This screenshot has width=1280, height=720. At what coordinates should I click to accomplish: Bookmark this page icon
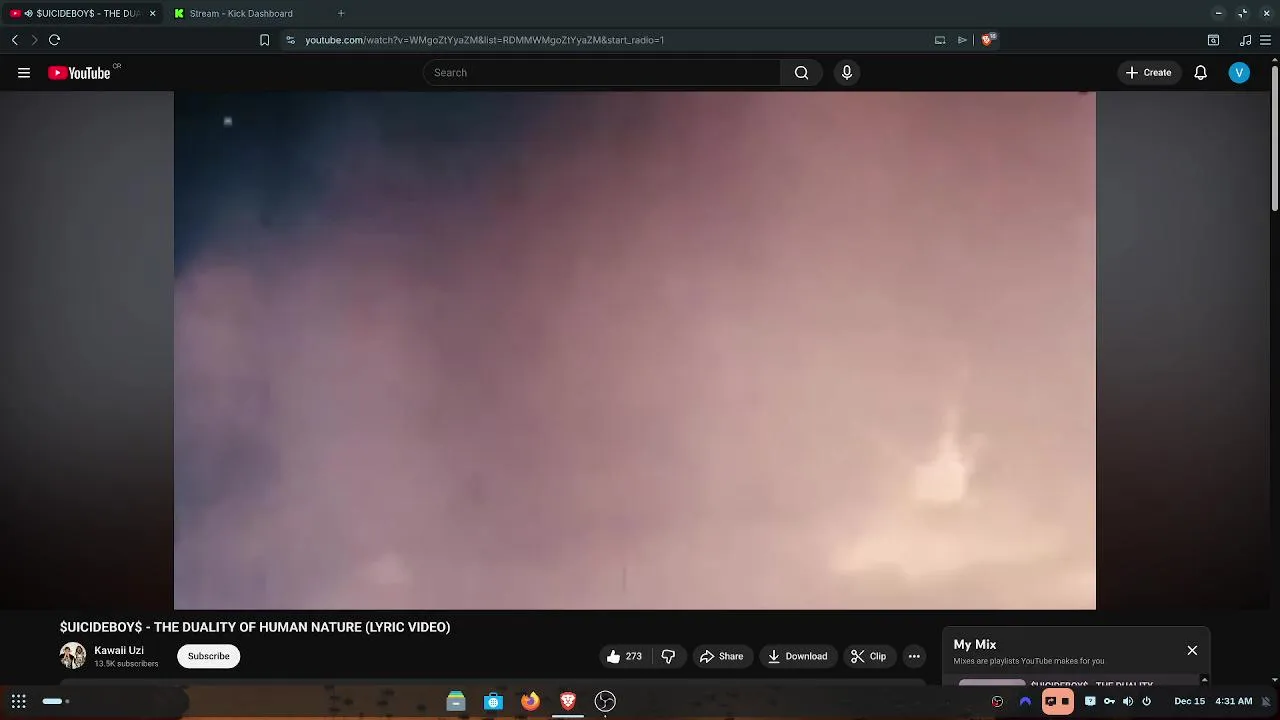pyautogui.click(x=264, y=40)
